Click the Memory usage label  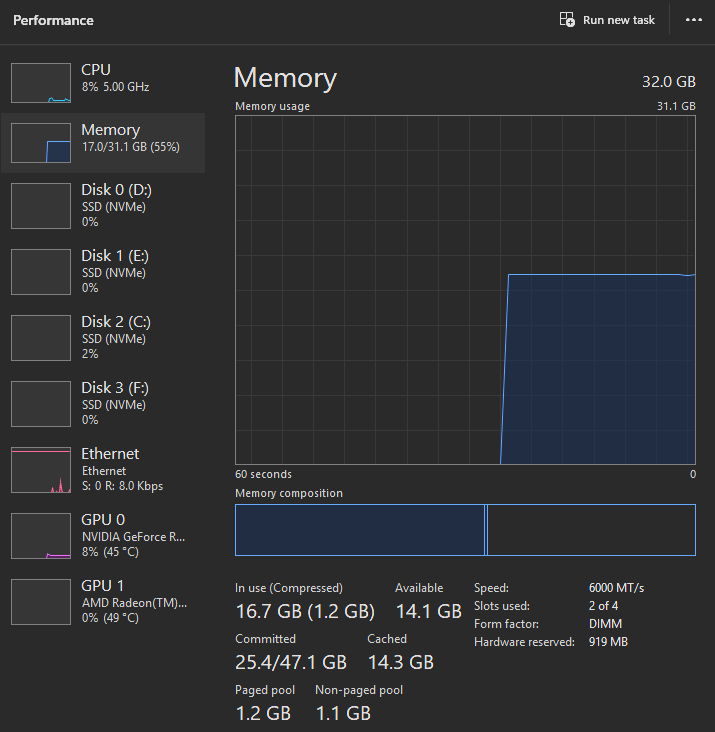pyautogui.click(x=273, y=106)
